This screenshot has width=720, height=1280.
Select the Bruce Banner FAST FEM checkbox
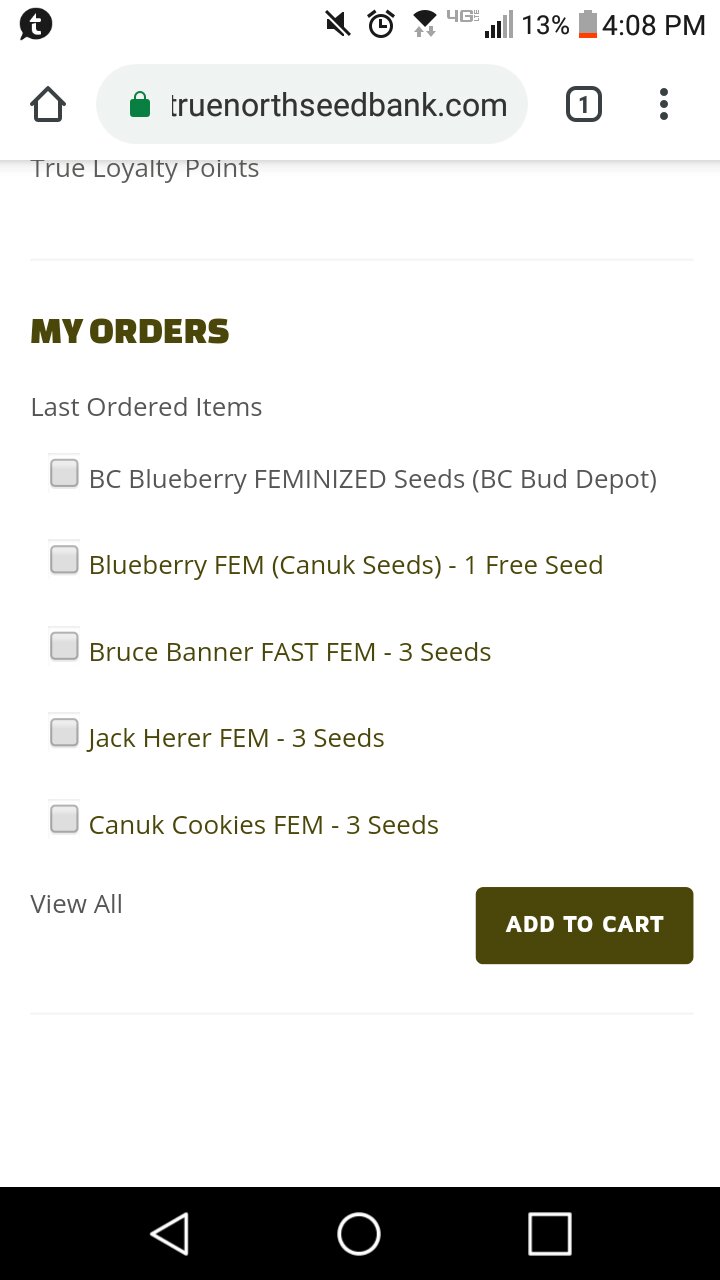[64, 646]
